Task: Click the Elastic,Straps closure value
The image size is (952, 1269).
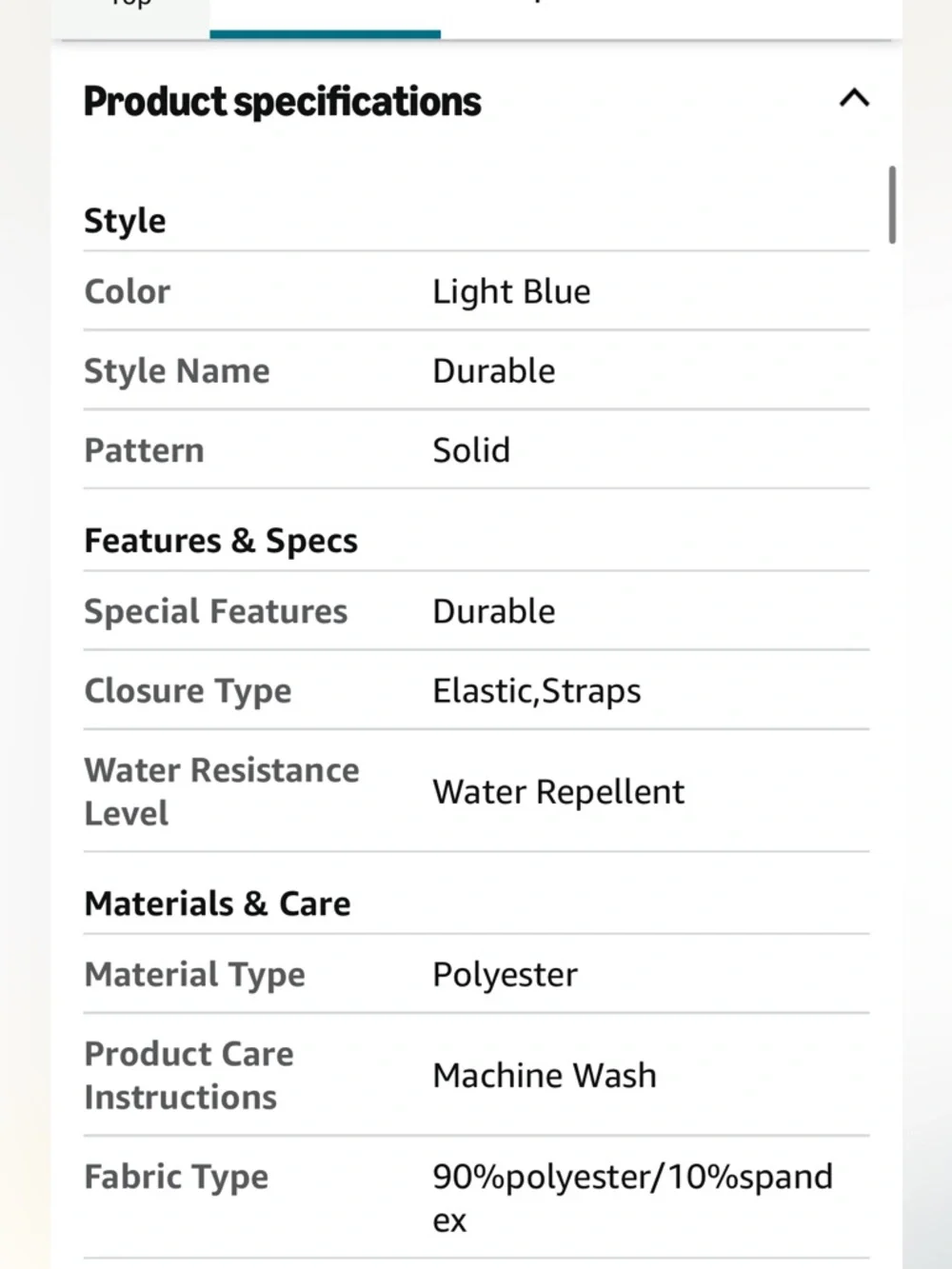Action: 537,691
